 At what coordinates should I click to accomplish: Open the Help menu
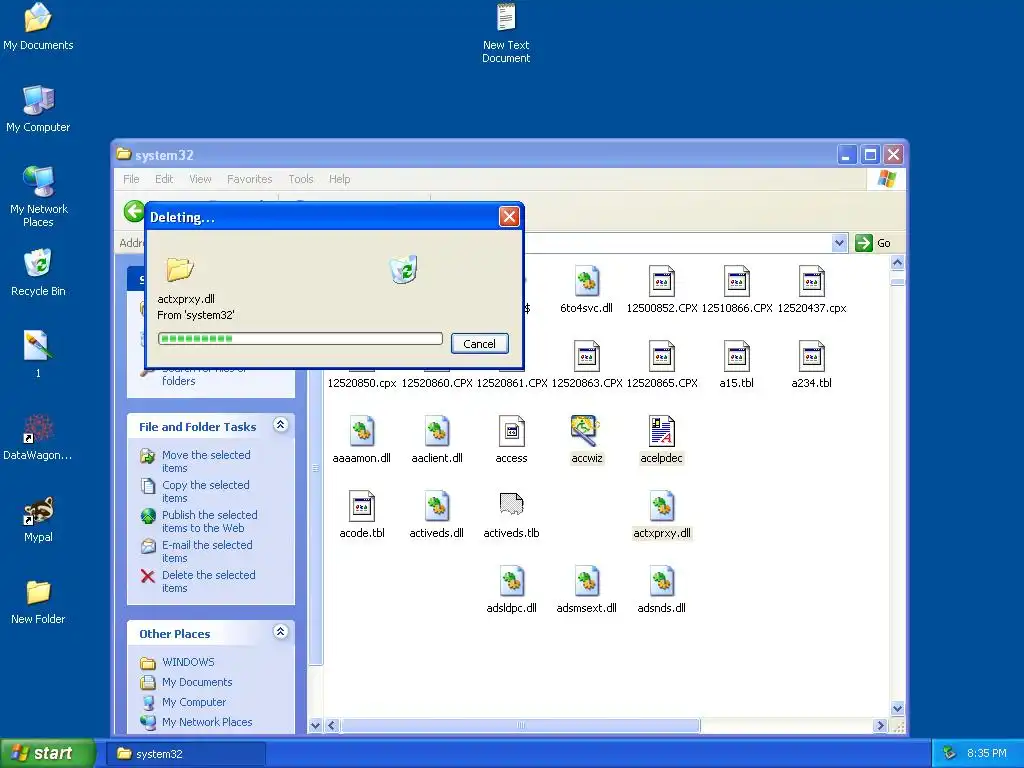(340, 179)
